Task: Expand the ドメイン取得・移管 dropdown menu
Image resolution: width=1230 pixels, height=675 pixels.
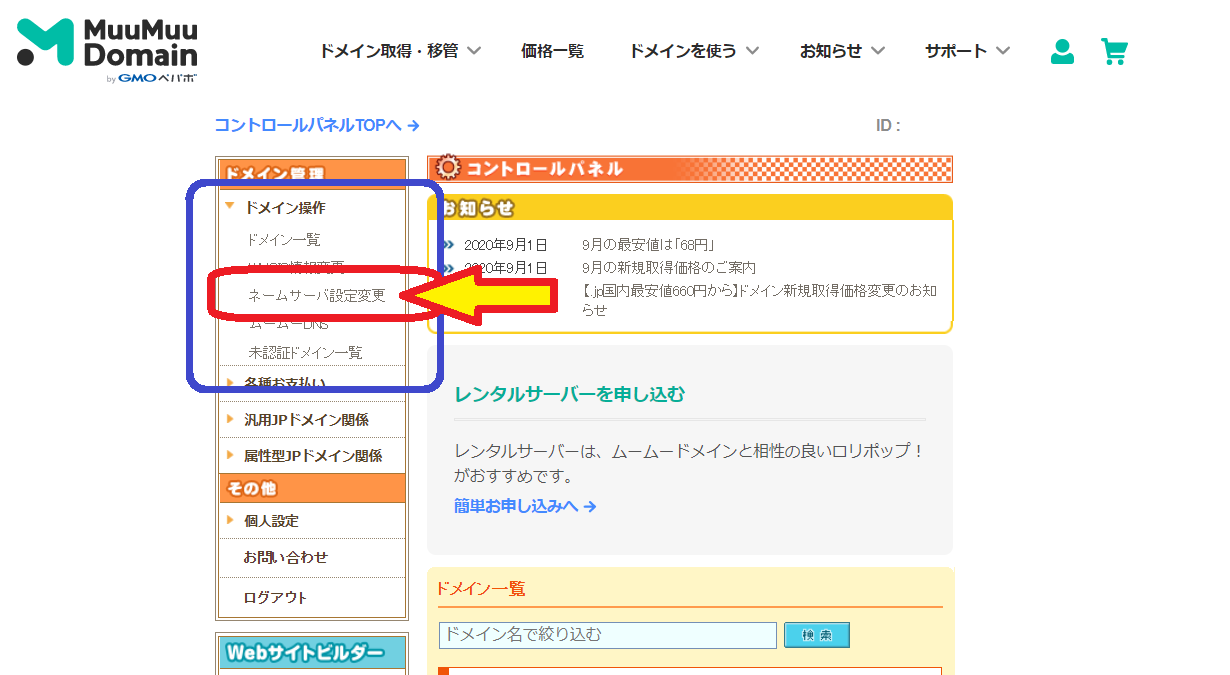Action: [400, 51]
